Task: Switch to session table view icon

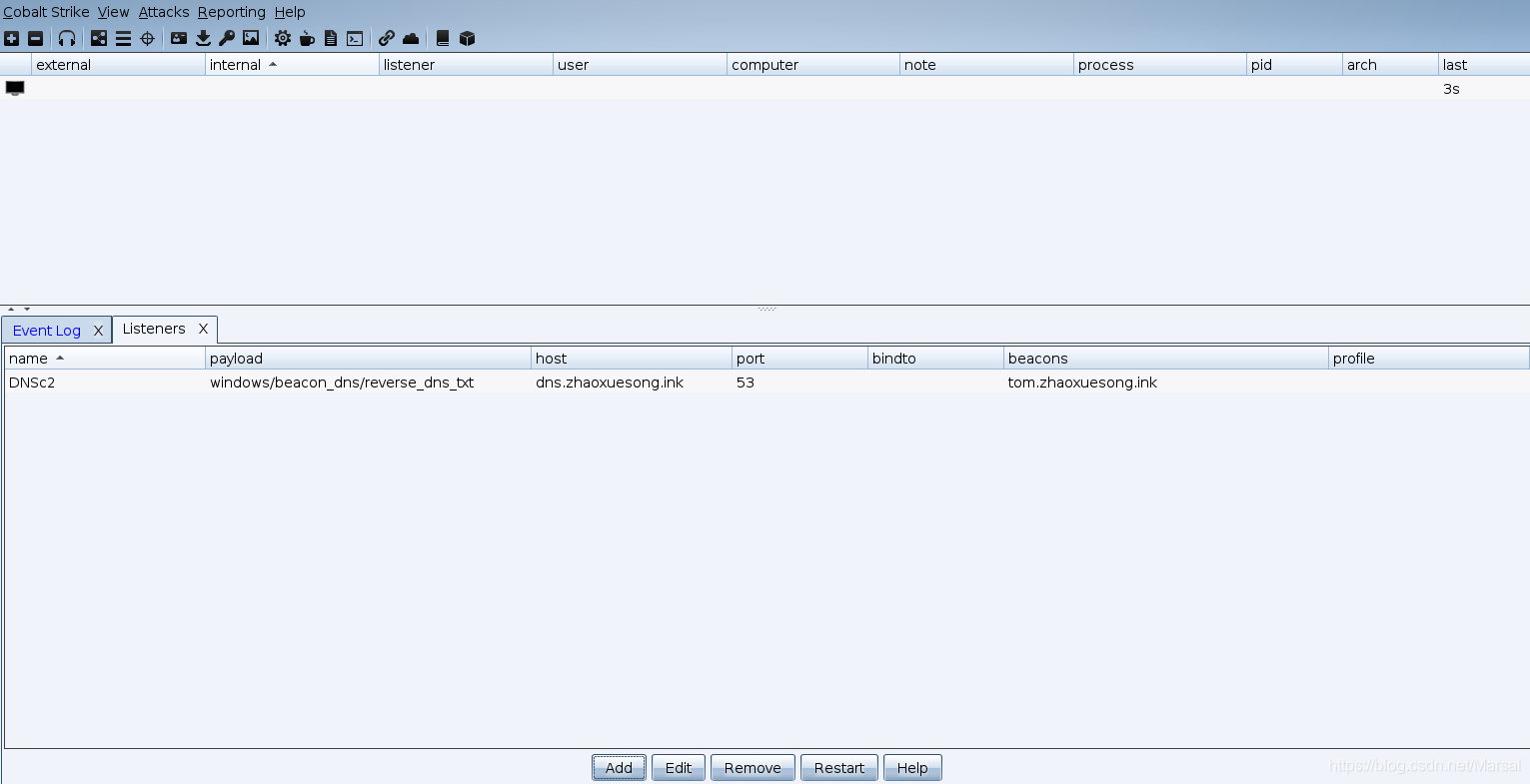Action: tap(123, 38)
